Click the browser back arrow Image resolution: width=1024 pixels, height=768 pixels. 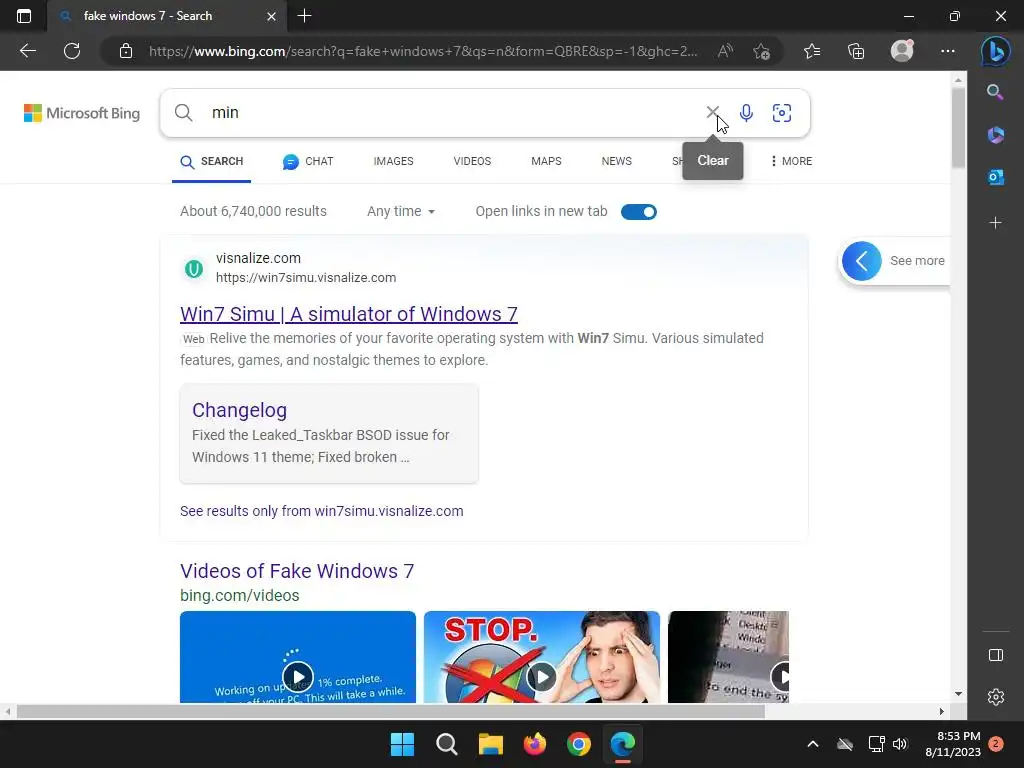coord(27,51)
